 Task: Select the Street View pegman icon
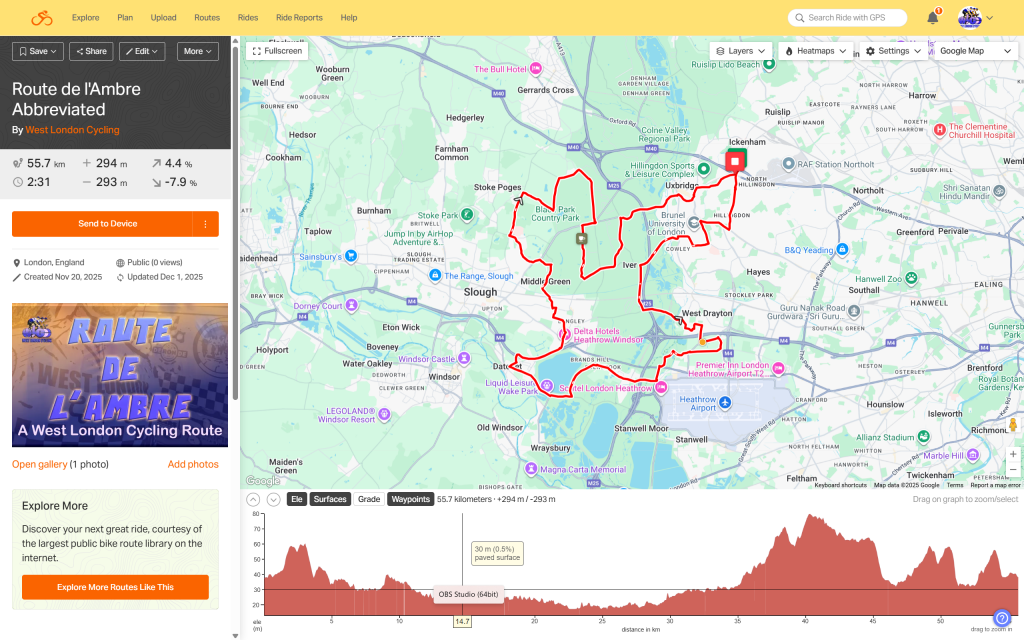coord(1012,426)
